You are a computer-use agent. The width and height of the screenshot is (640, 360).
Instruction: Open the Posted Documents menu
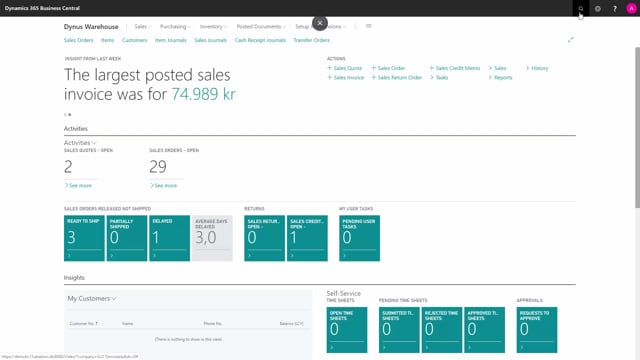coord(261,27)
